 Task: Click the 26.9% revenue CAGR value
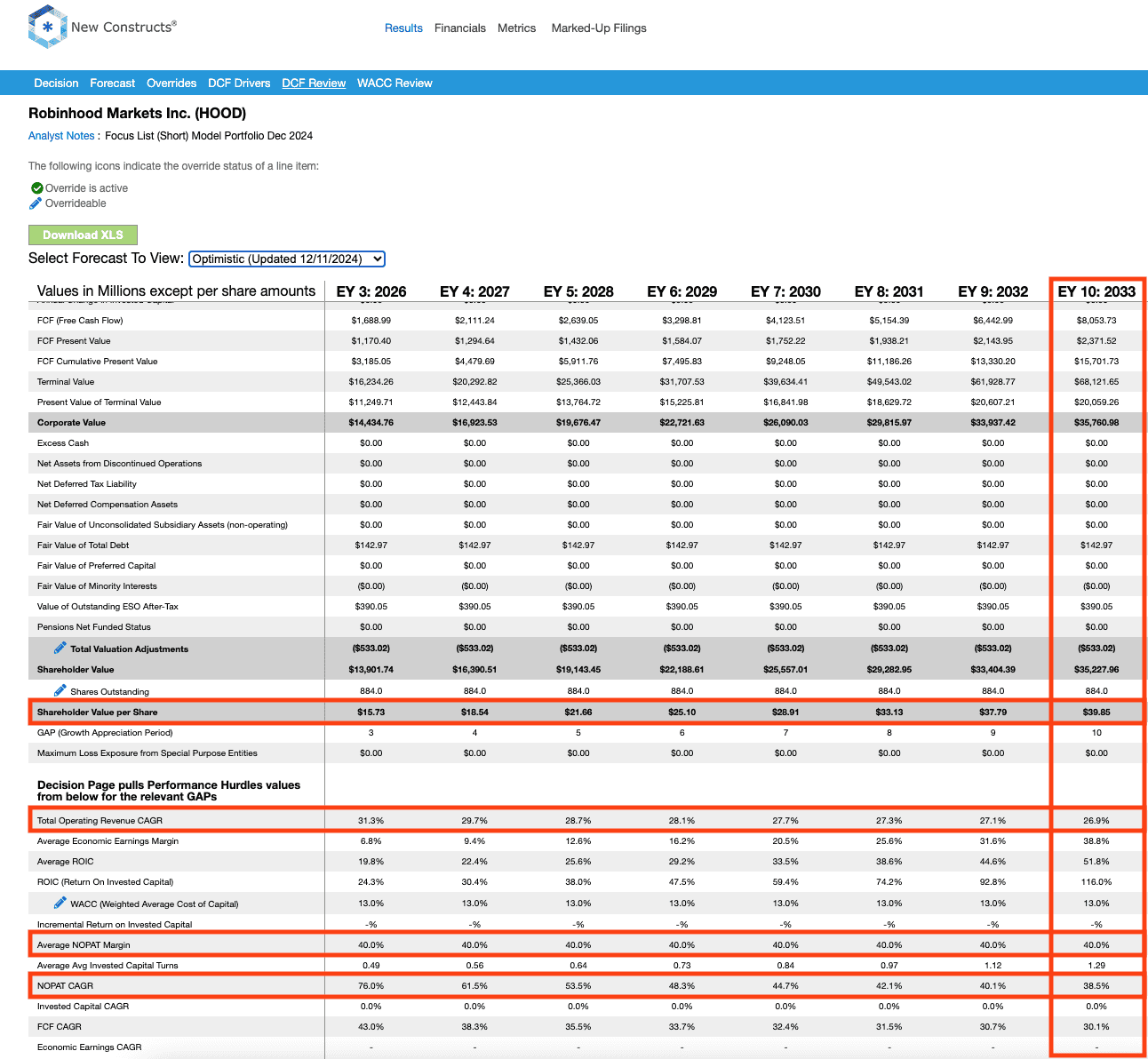[1096, 820]
